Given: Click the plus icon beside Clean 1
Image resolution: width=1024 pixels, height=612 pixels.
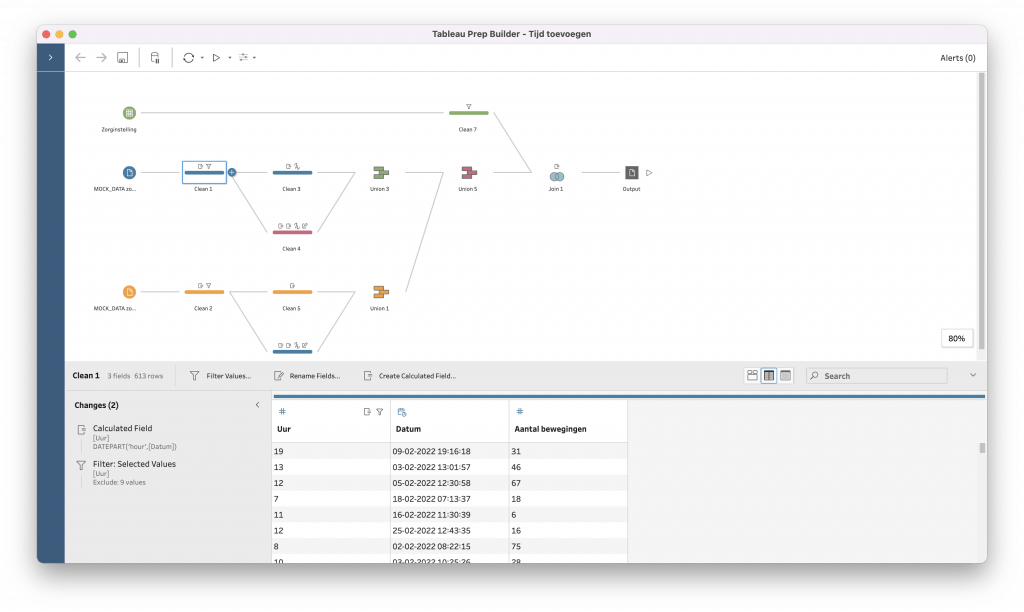Looking at the screenshot, I should point(232,173).
